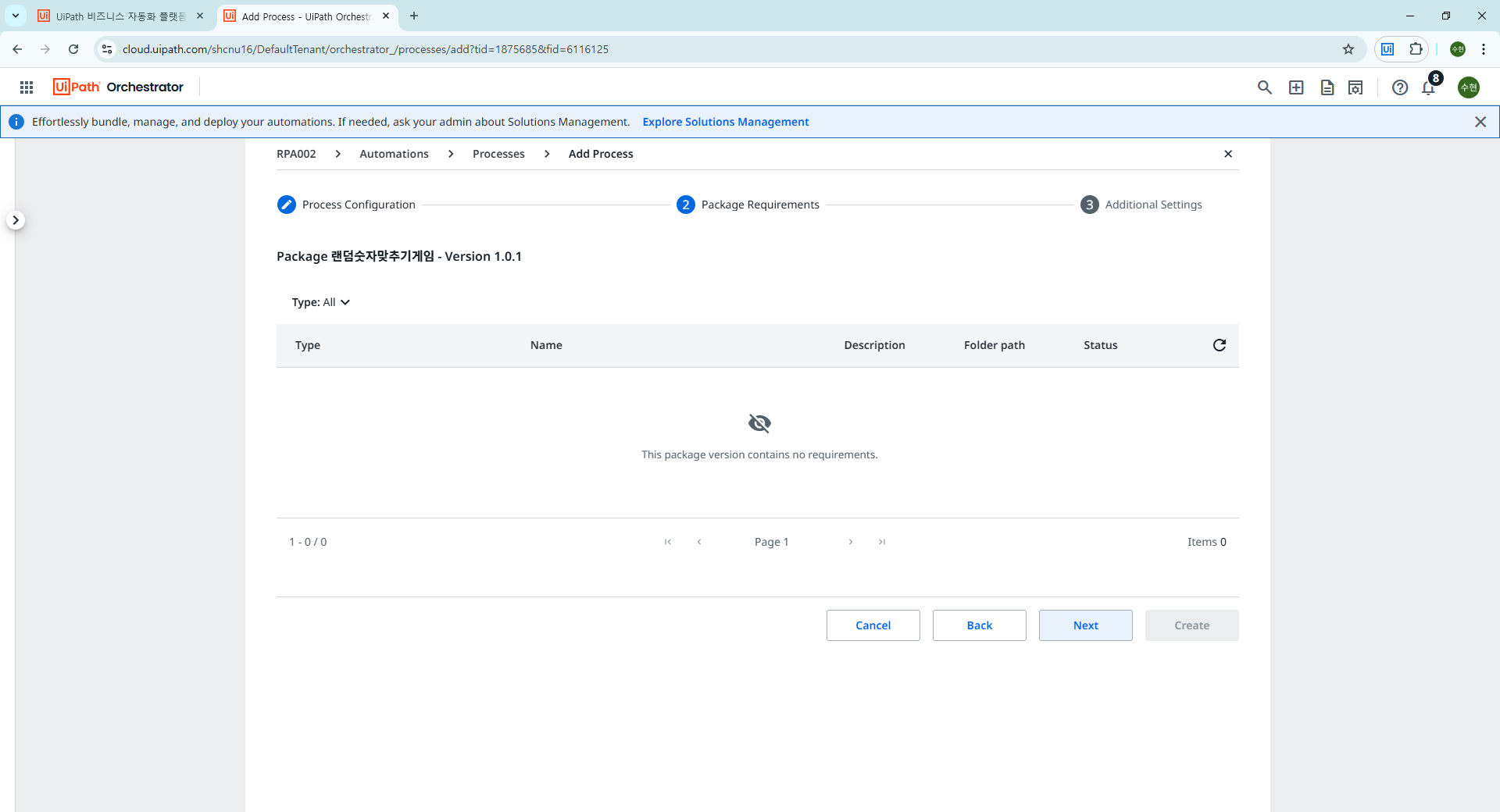Click the '1 - 0 / 0' range text
This screenshot has width=1500, height=812.
[x=308, y=542]
